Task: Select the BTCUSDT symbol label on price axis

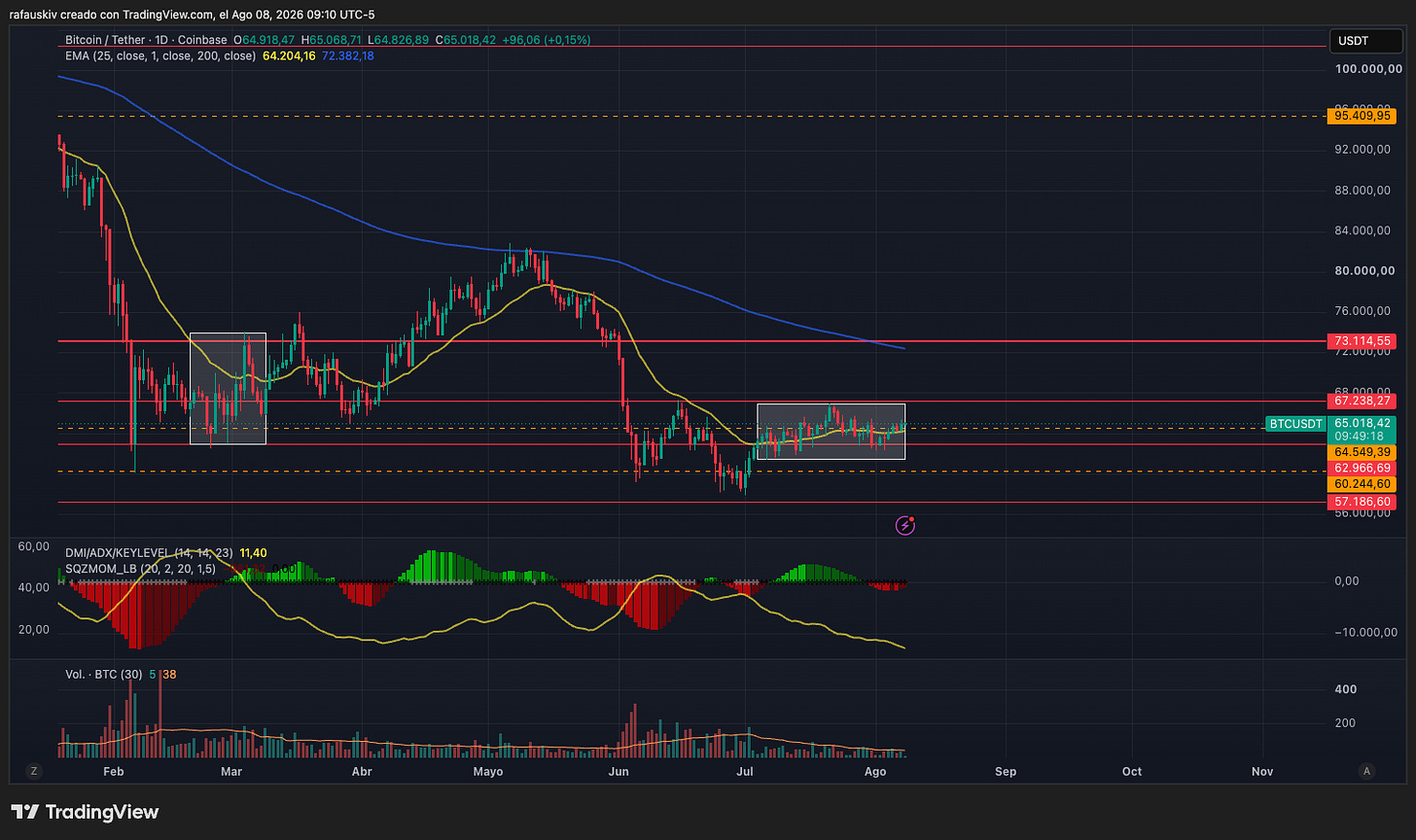Action: pos(1296,424)
